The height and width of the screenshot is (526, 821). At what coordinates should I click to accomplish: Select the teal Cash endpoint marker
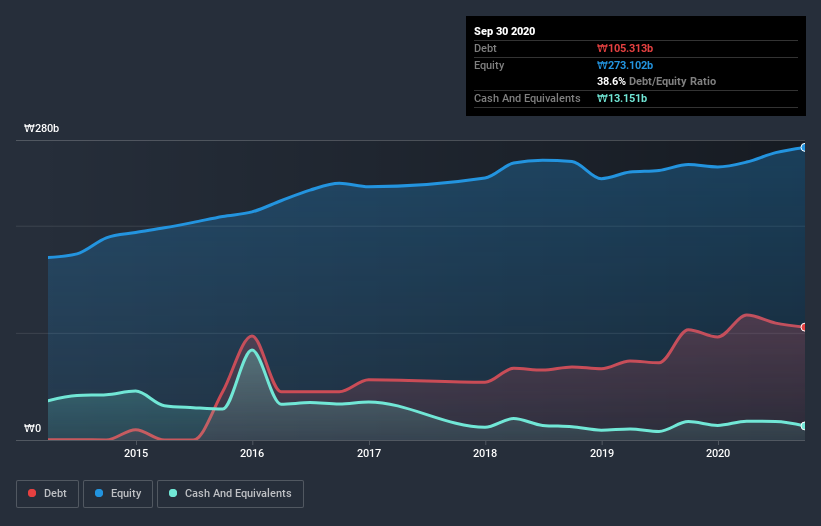(x=804, y=426)
